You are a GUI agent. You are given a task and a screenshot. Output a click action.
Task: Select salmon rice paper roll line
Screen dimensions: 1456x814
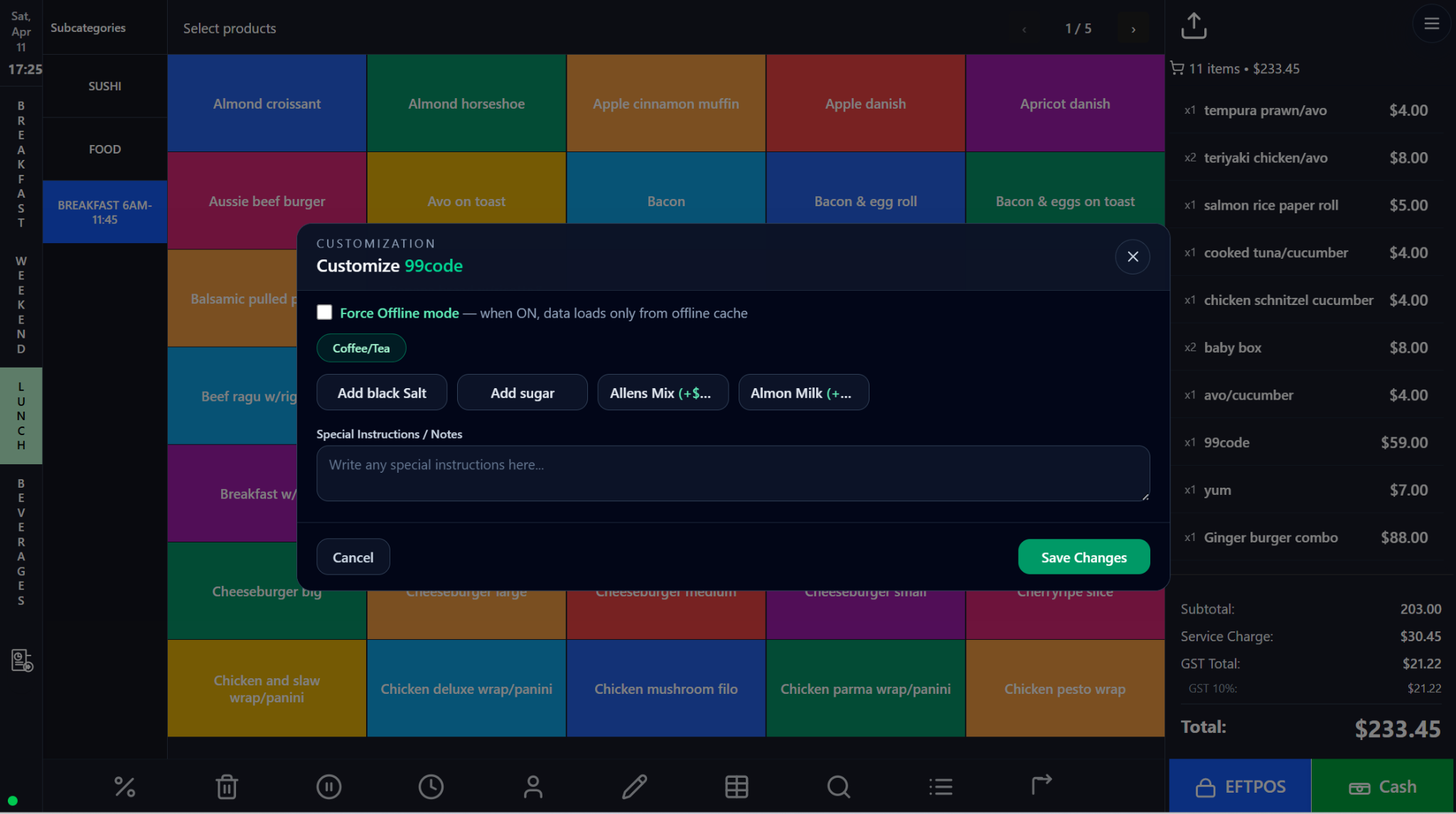point(1306,205)
